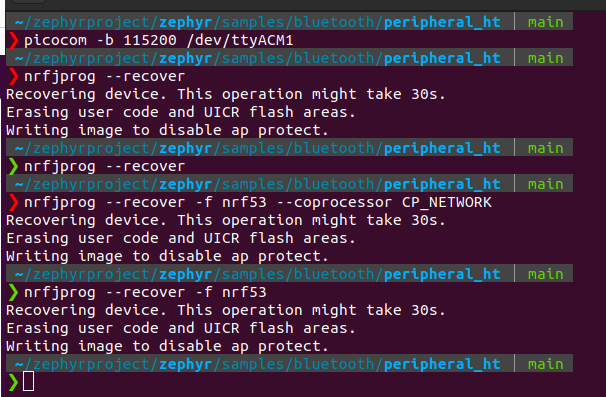Click the green prompt arrow beside the block cursor

click(x=13, y=382)
